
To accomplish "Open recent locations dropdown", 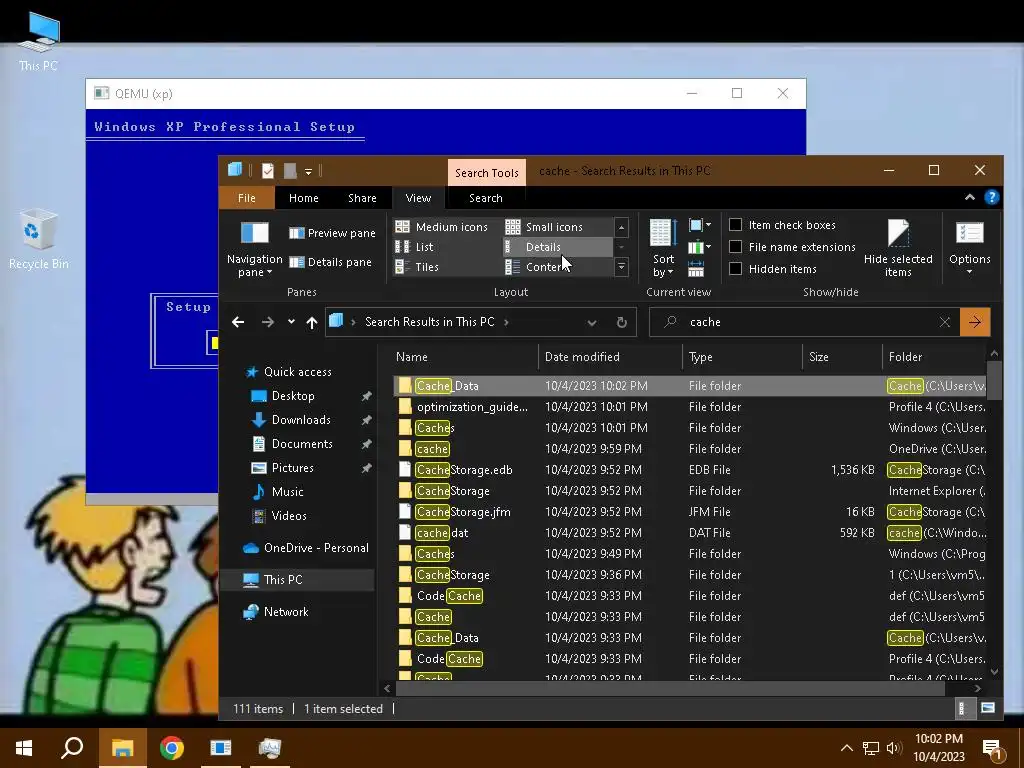I will [x=291, y=322].
